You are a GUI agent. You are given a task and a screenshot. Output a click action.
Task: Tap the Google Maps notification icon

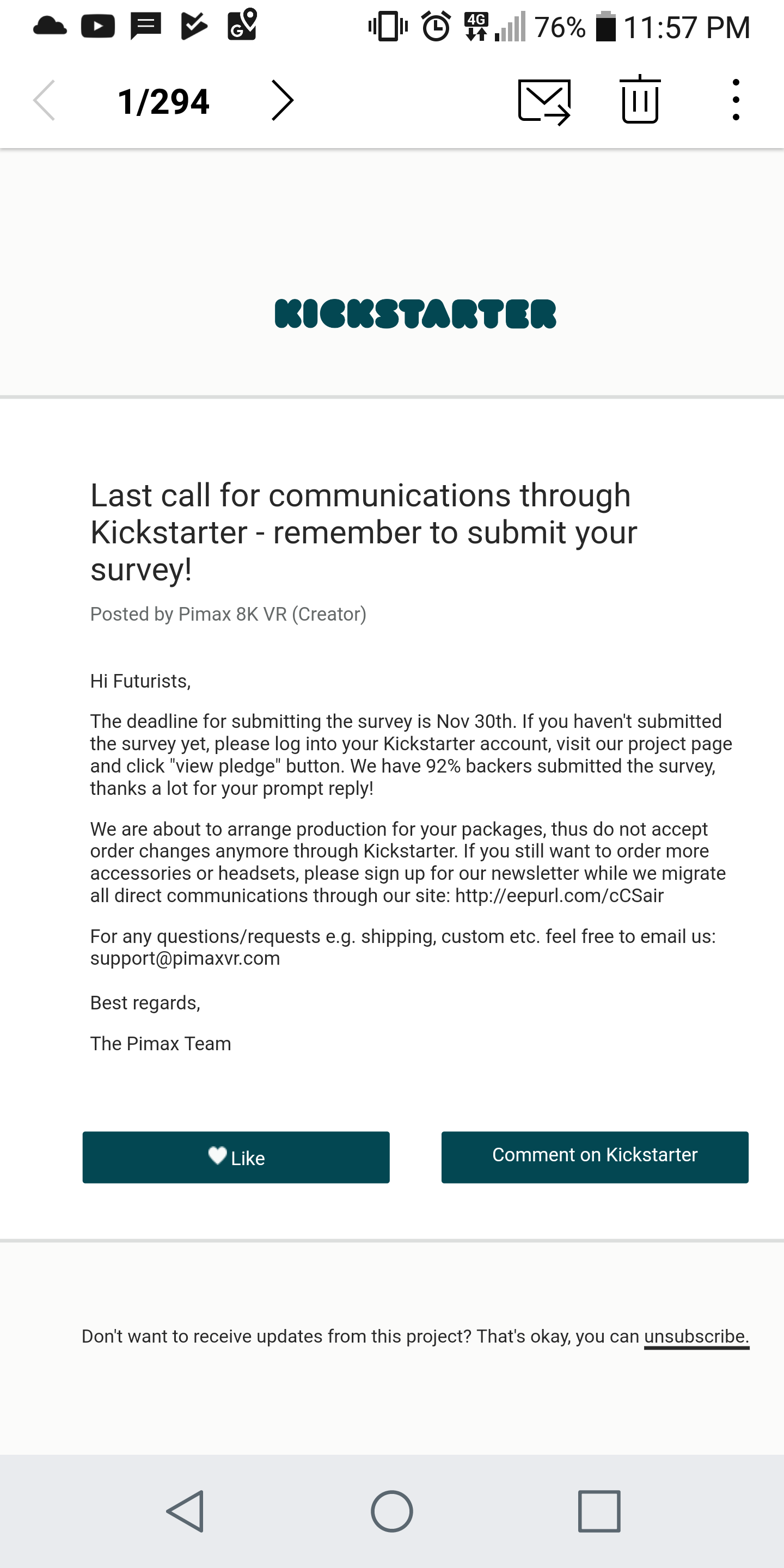pos(242,24)
